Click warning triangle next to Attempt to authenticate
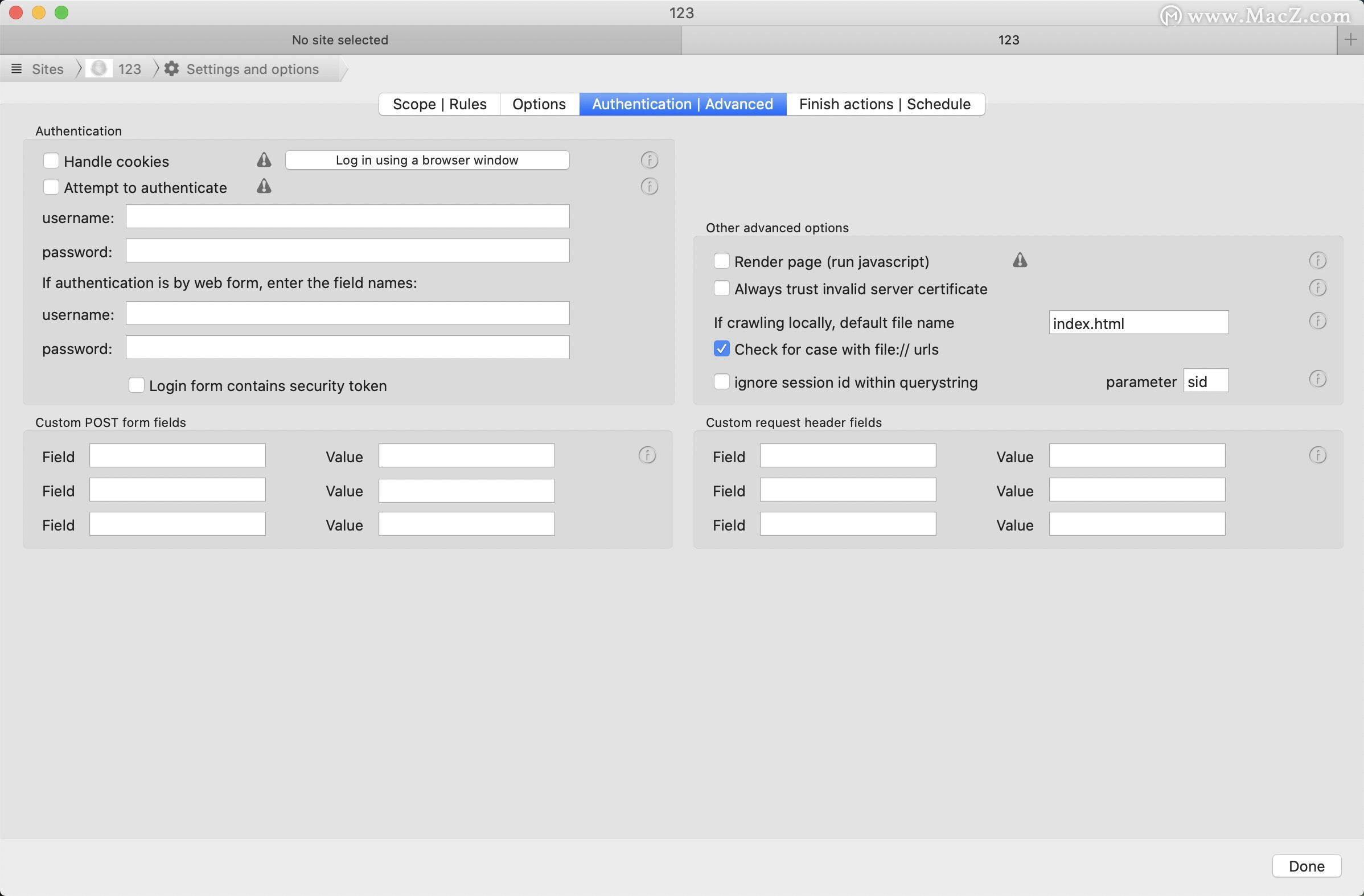 coord(264,186)
